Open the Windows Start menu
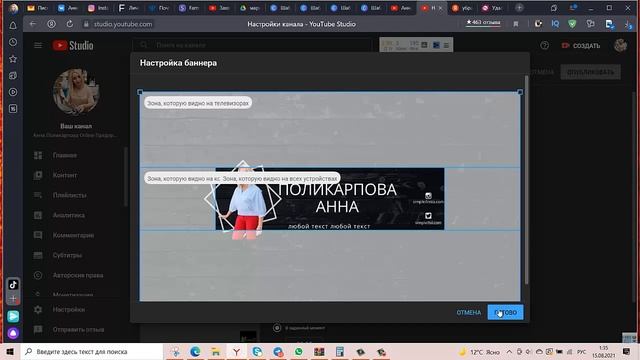This screenshot has height=360, width=640. tap(10, 351)
